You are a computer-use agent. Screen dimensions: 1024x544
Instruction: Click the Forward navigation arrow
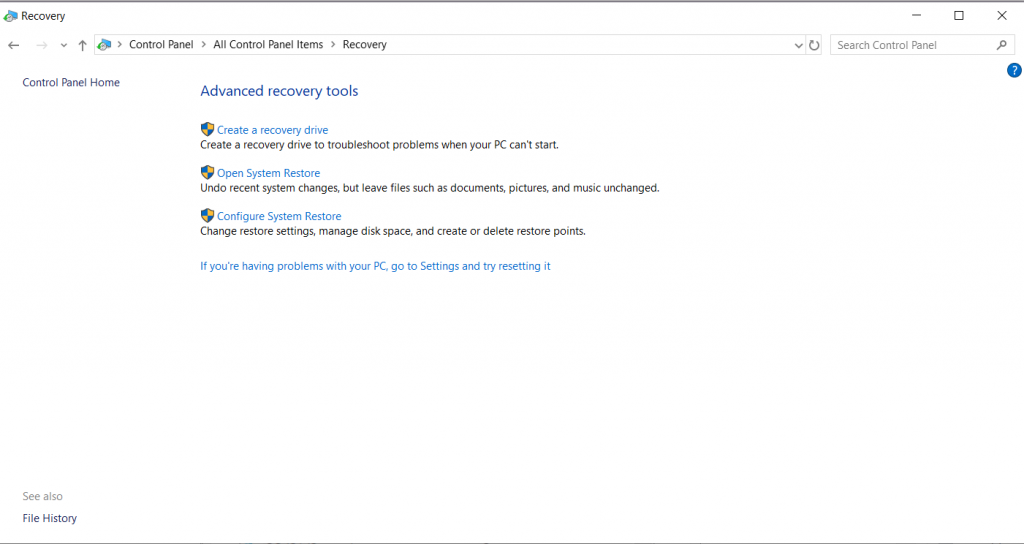click(42, 45)
